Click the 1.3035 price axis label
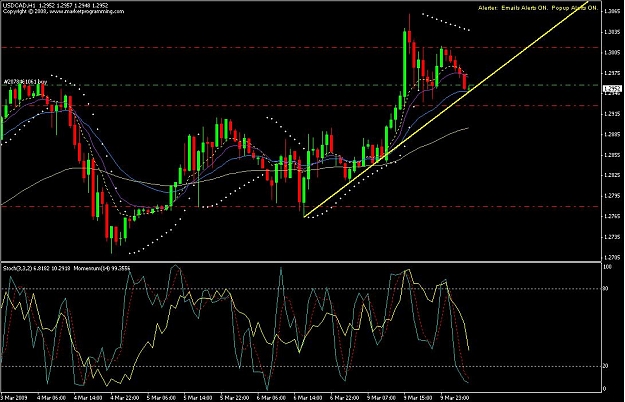 [x=612, y=32]
